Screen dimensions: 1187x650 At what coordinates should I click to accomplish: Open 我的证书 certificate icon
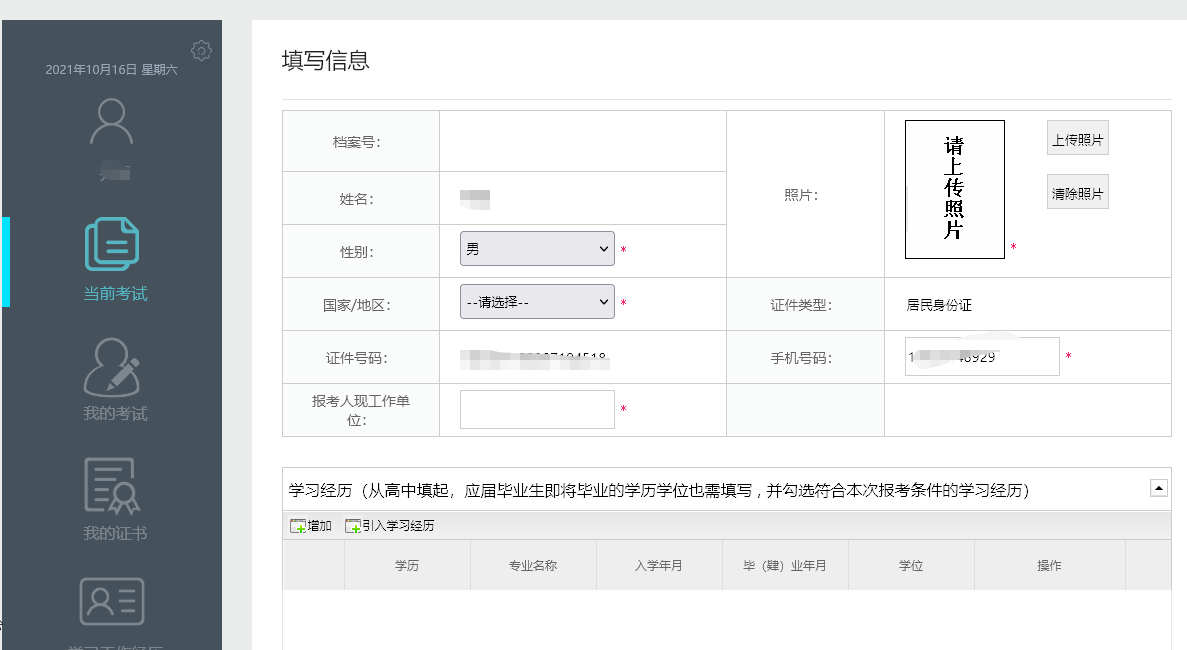click(112, 485)
